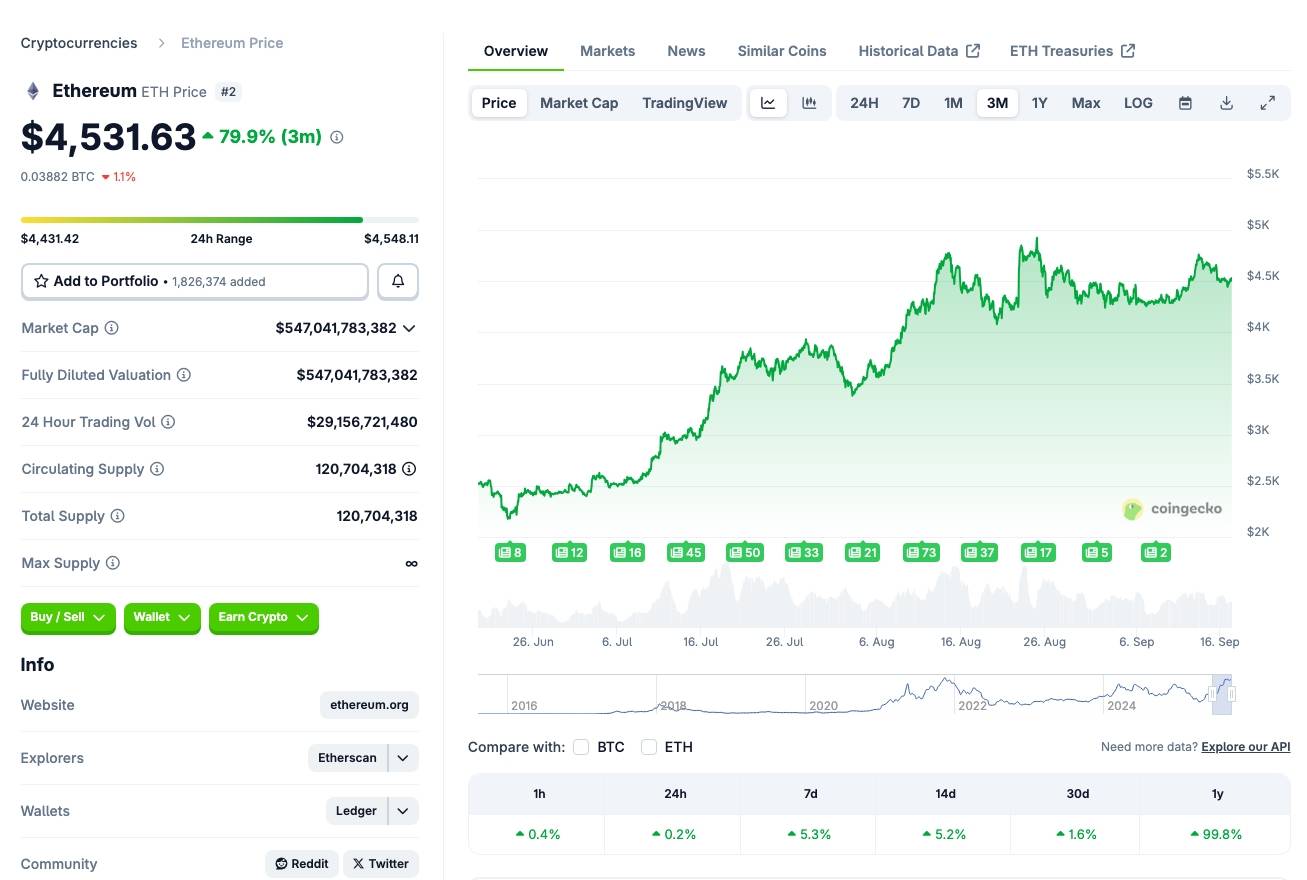Click the navigator right range handle
Viewport: 1307px width, 880px height.
1232,694
